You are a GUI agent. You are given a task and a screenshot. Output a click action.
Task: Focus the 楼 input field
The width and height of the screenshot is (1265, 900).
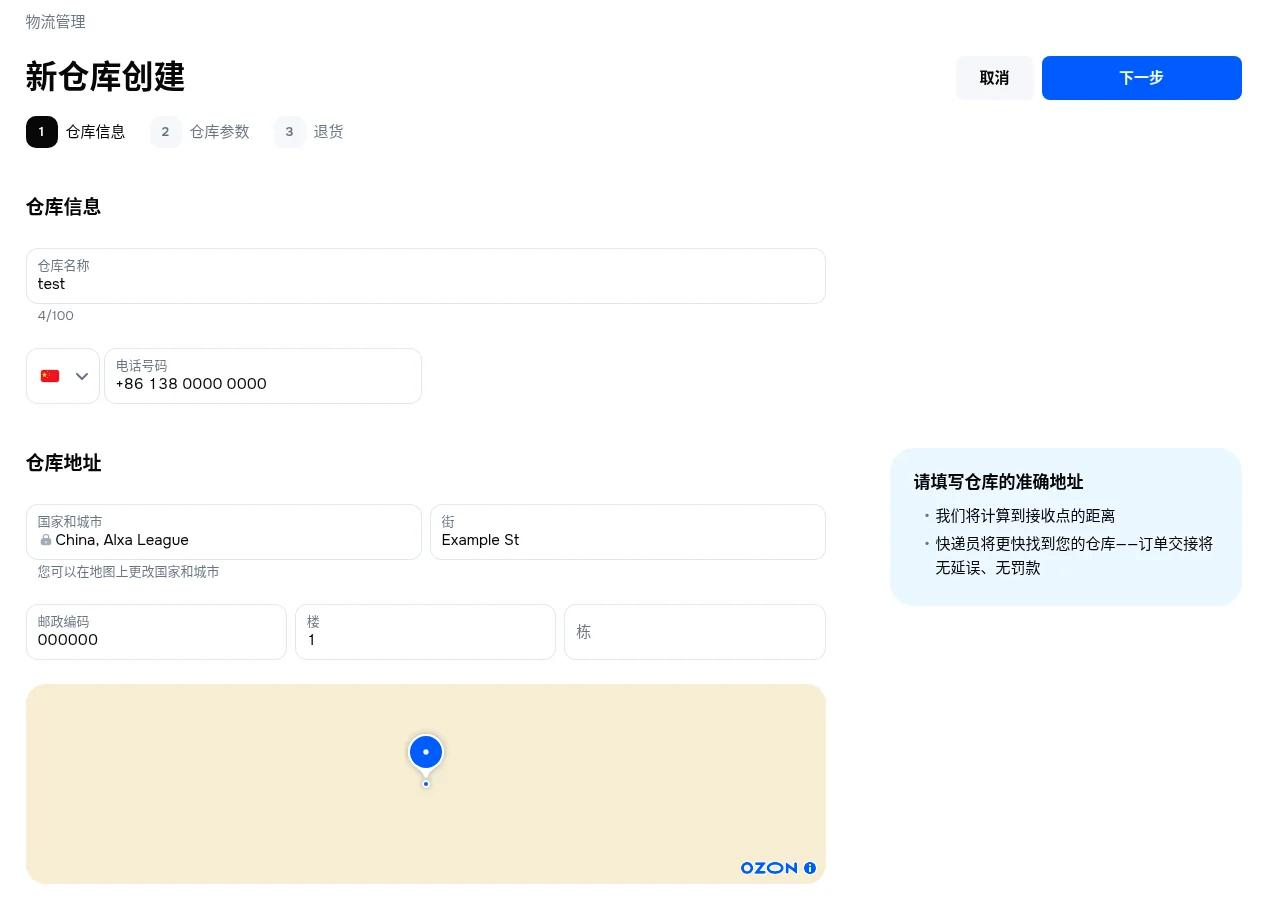tap(425, 632)
